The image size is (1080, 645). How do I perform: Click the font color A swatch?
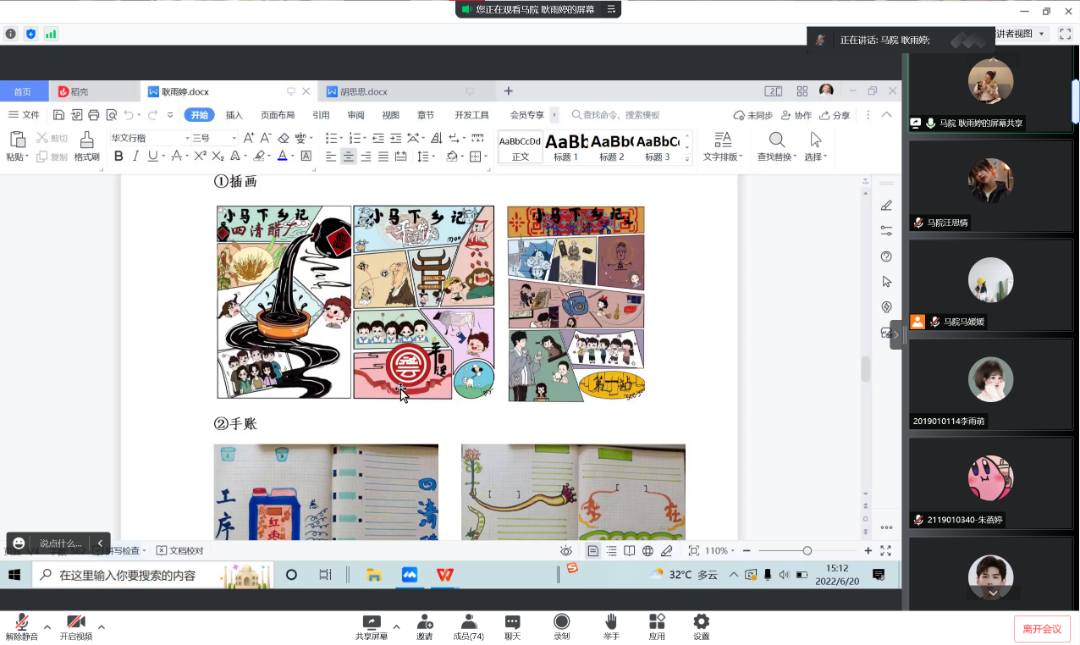282,156
